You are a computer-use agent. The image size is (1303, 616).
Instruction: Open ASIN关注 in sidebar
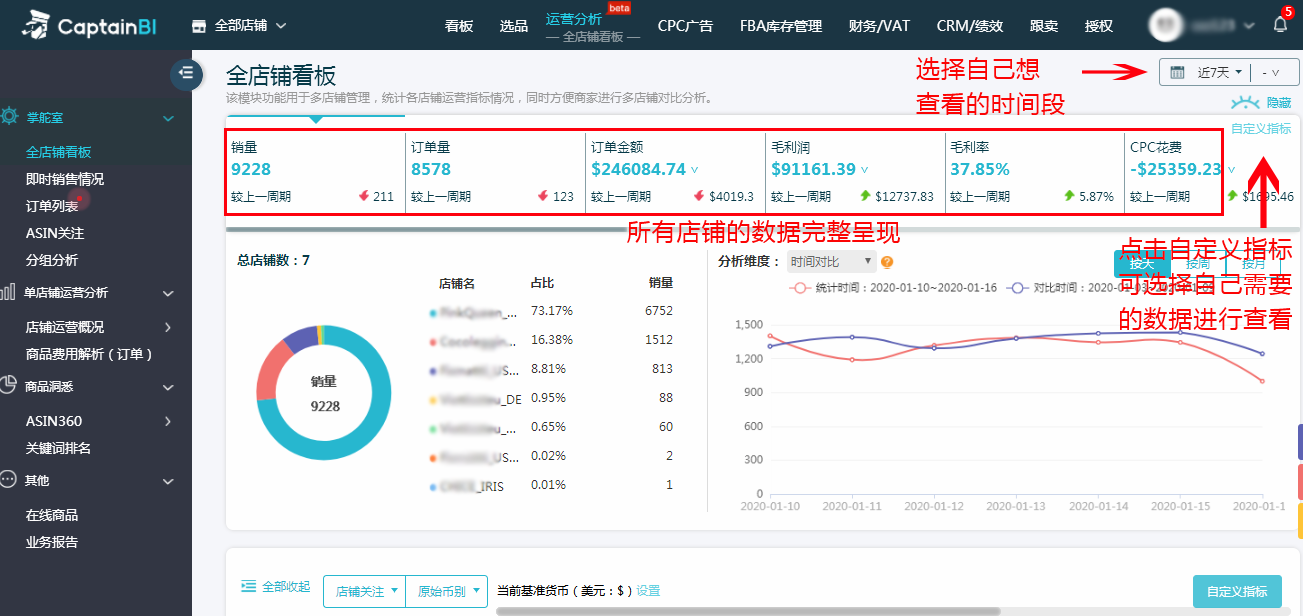pos(55,233)
